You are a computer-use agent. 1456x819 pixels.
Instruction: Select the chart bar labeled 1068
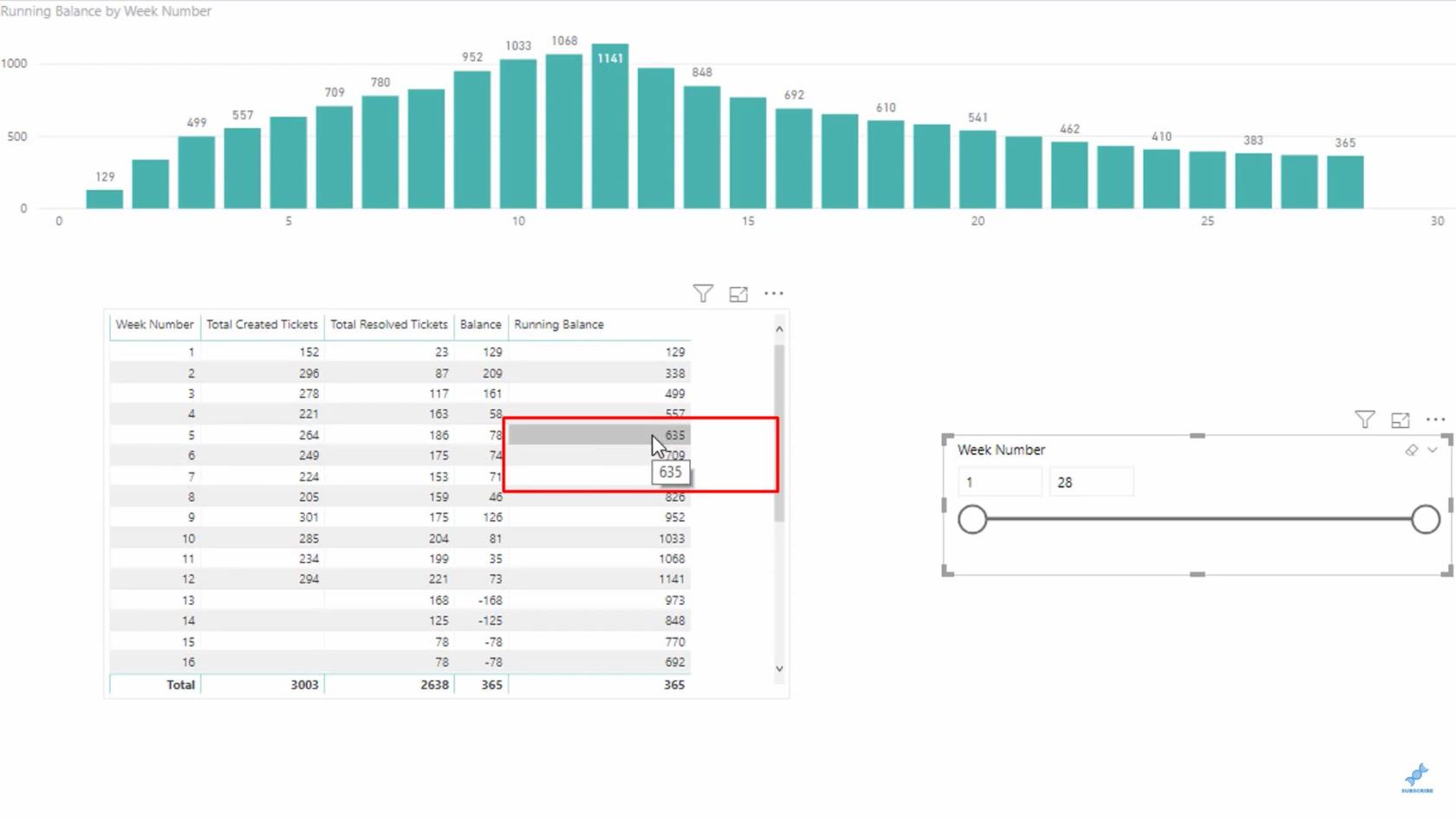coord(564,131)
